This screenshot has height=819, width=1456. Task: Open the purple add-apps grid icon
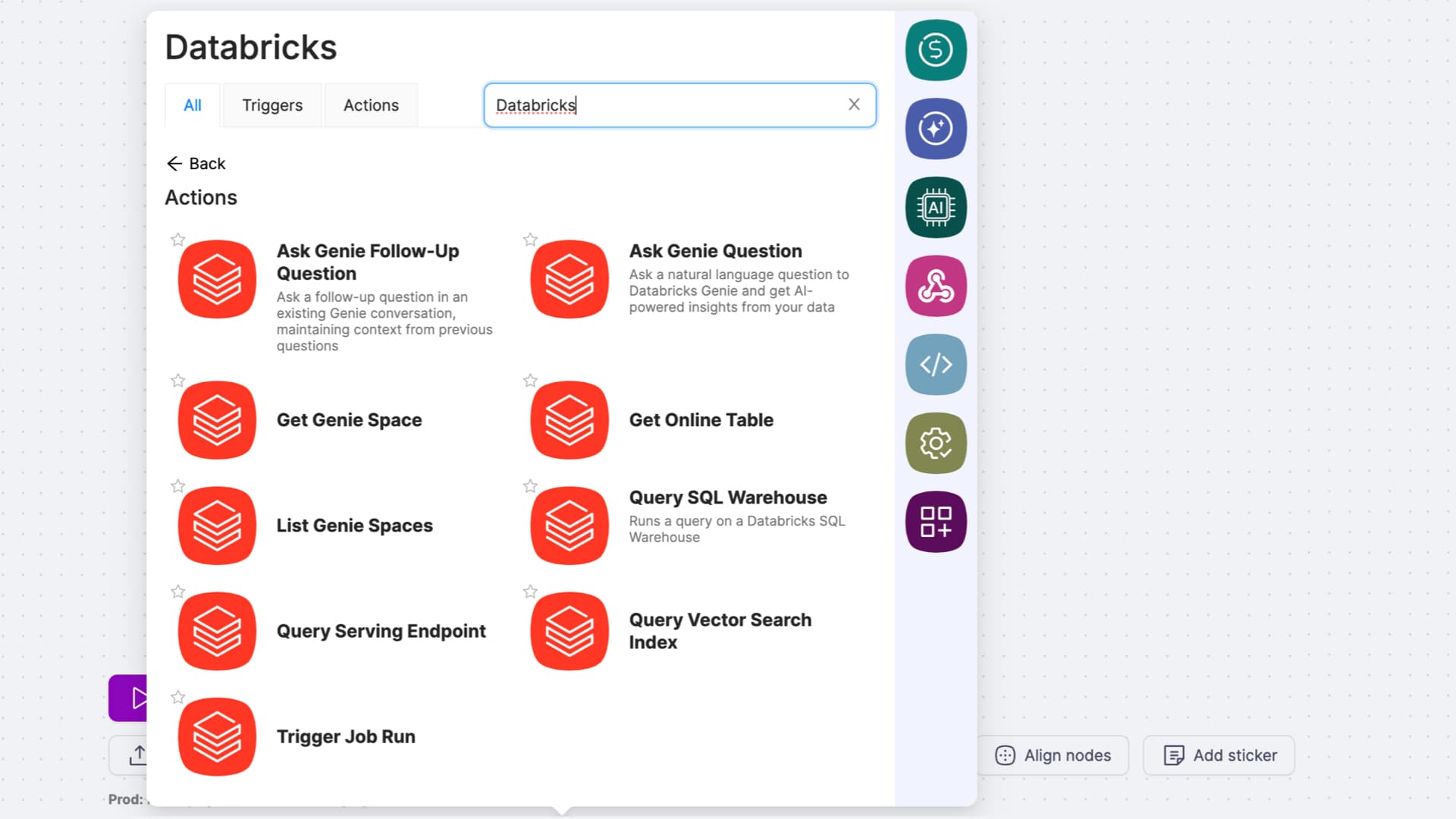pos(935,522)
